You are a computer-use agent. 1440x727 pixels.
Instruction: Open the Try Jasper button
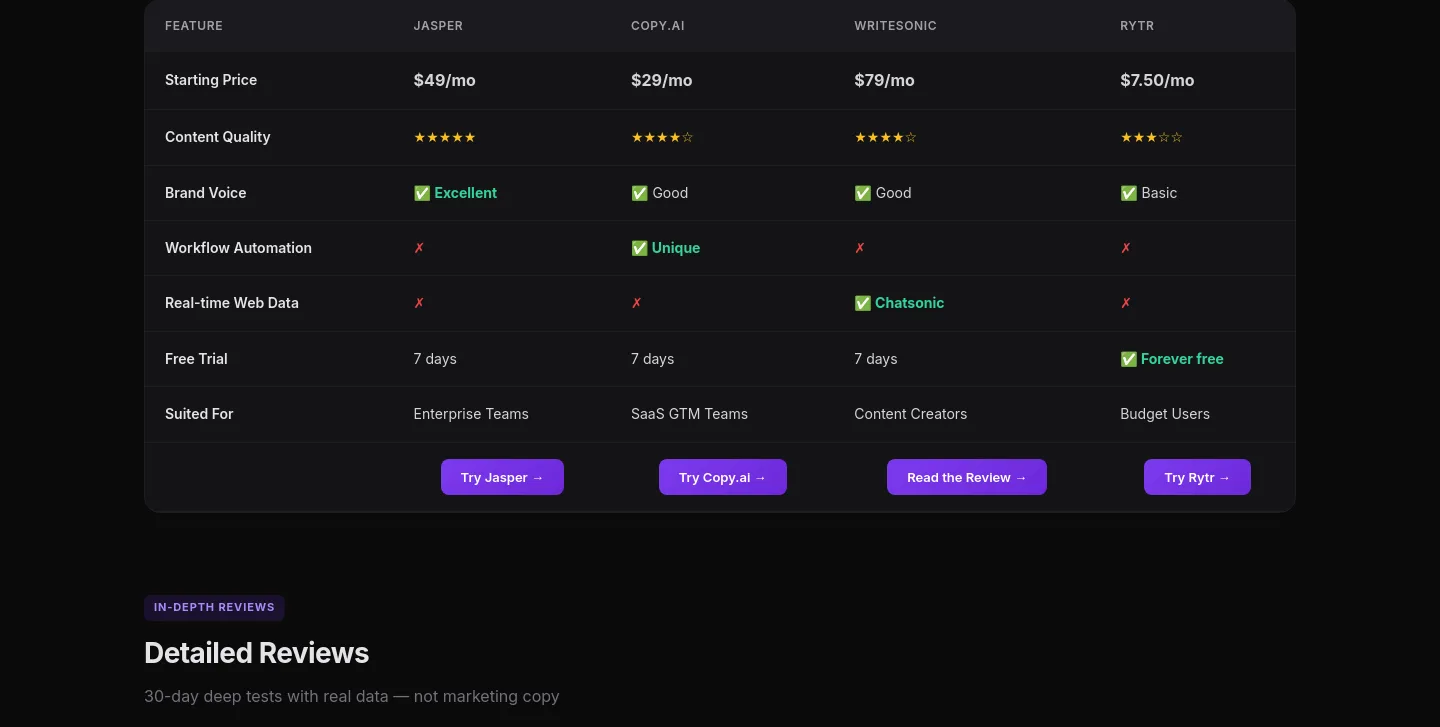click(502, 477)
